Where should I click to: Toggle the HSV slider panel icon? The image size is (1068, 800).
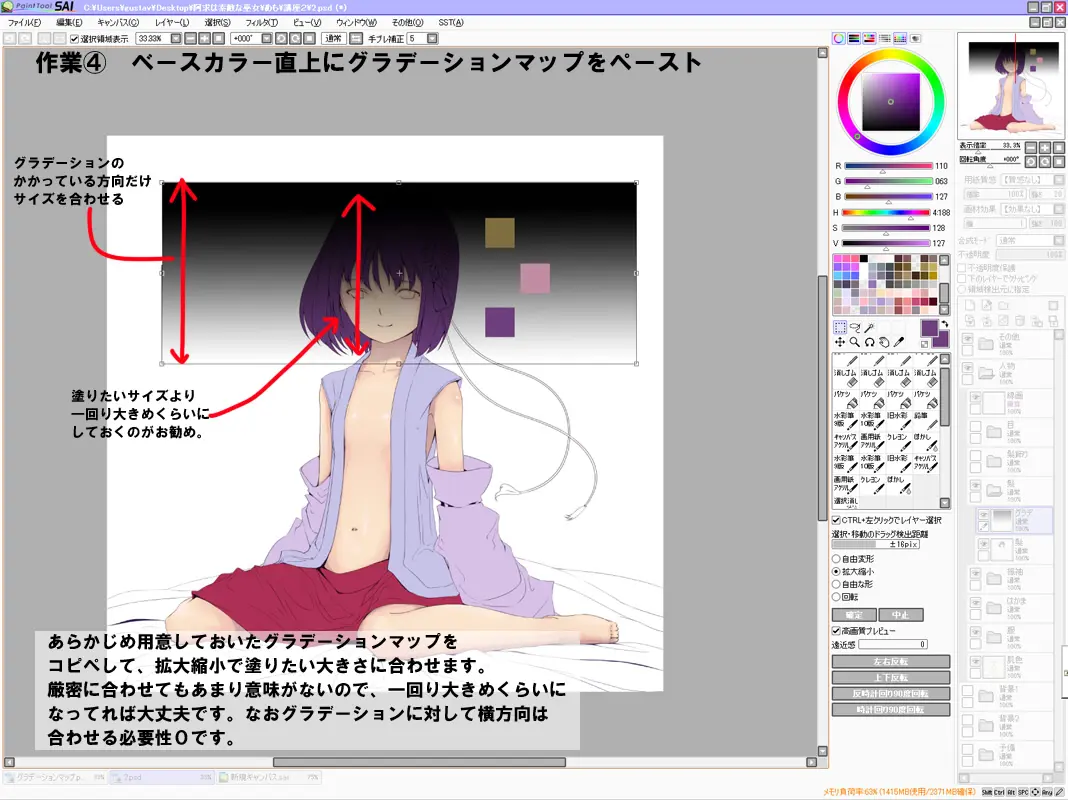pyautogui.click(x=869, y=39)
